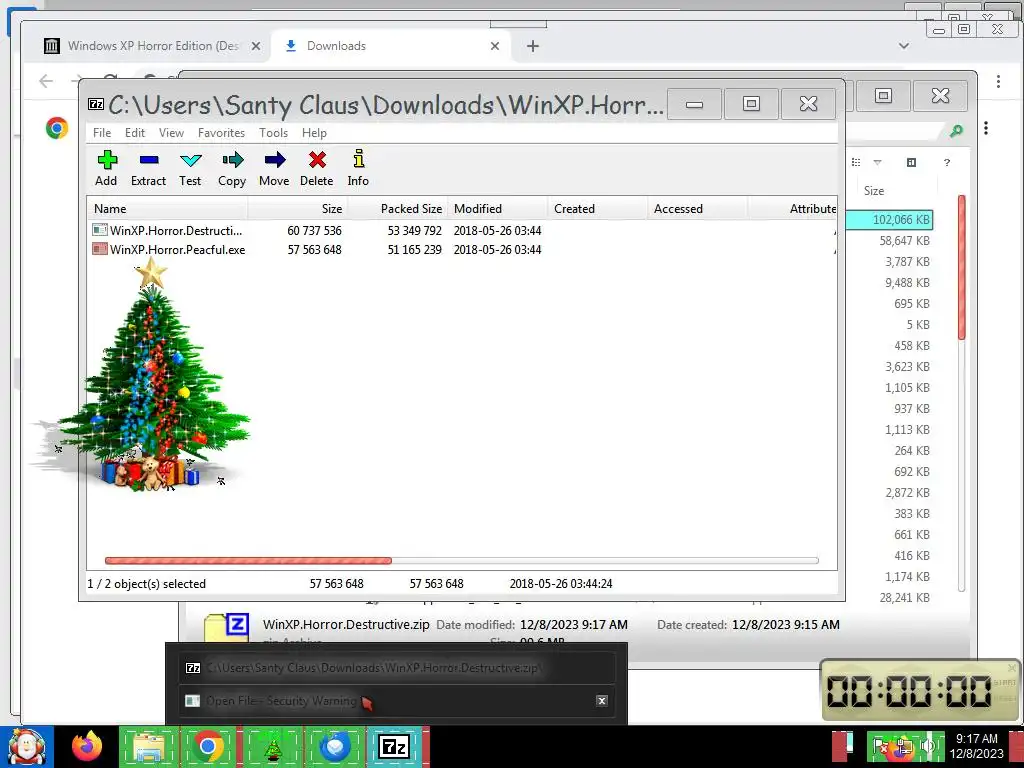
Task: Click the tray volume speaker icon
Action: [928, 746]
